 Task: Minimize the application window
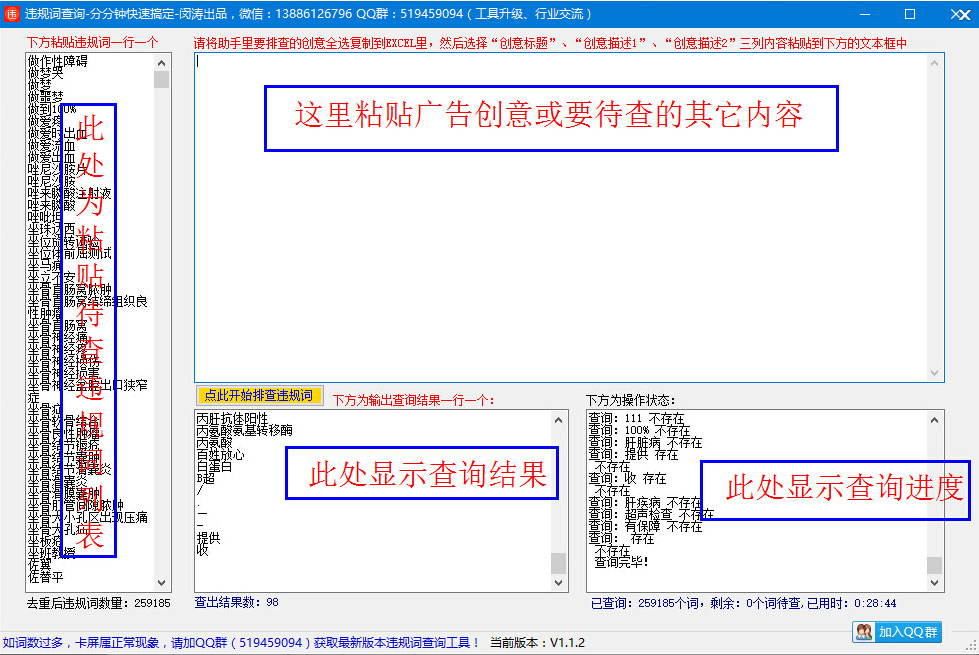click(x=865, y=14)
